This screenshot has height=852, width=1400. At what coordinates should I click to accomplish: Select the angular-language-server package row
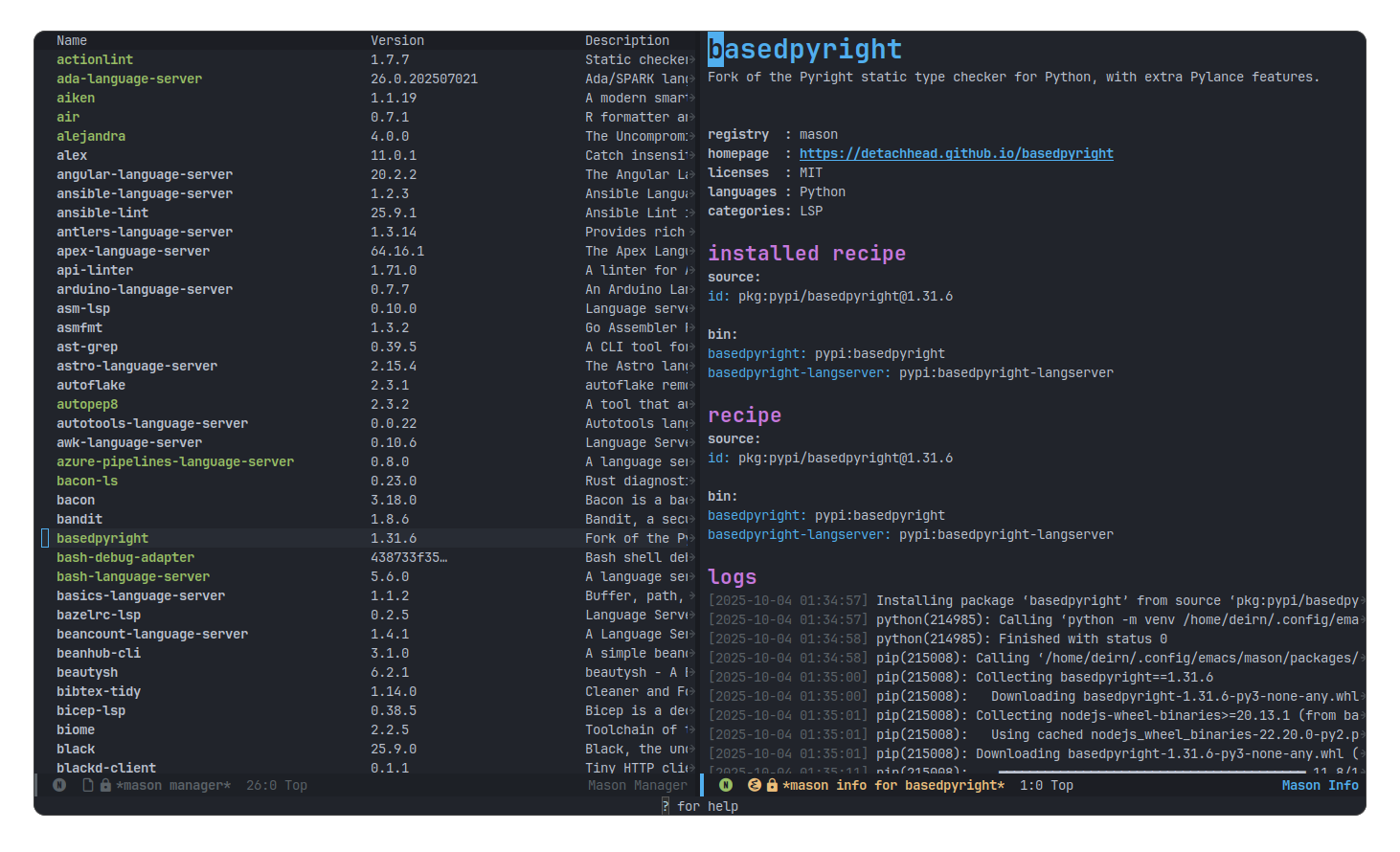click(368, 174)
